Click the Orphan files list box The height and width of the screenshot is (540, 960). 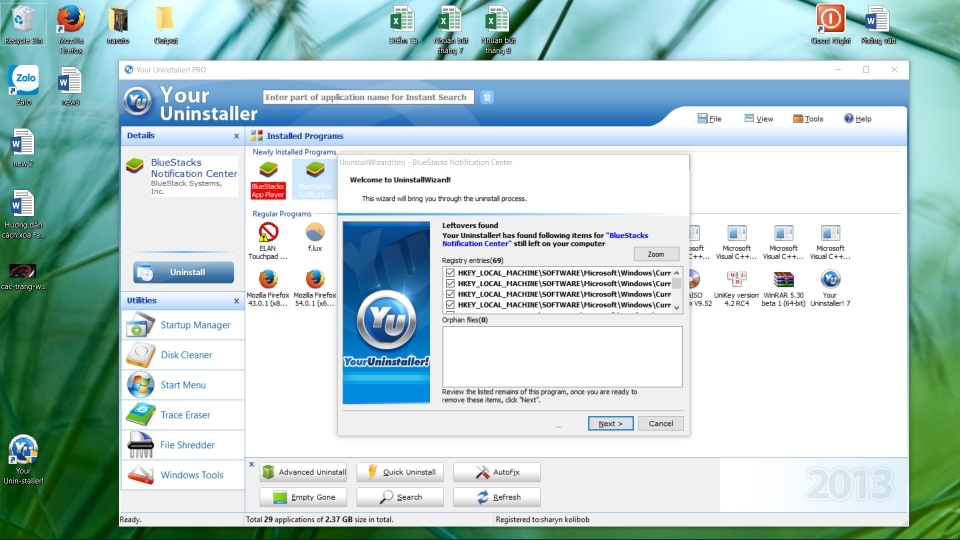[562, 356]
